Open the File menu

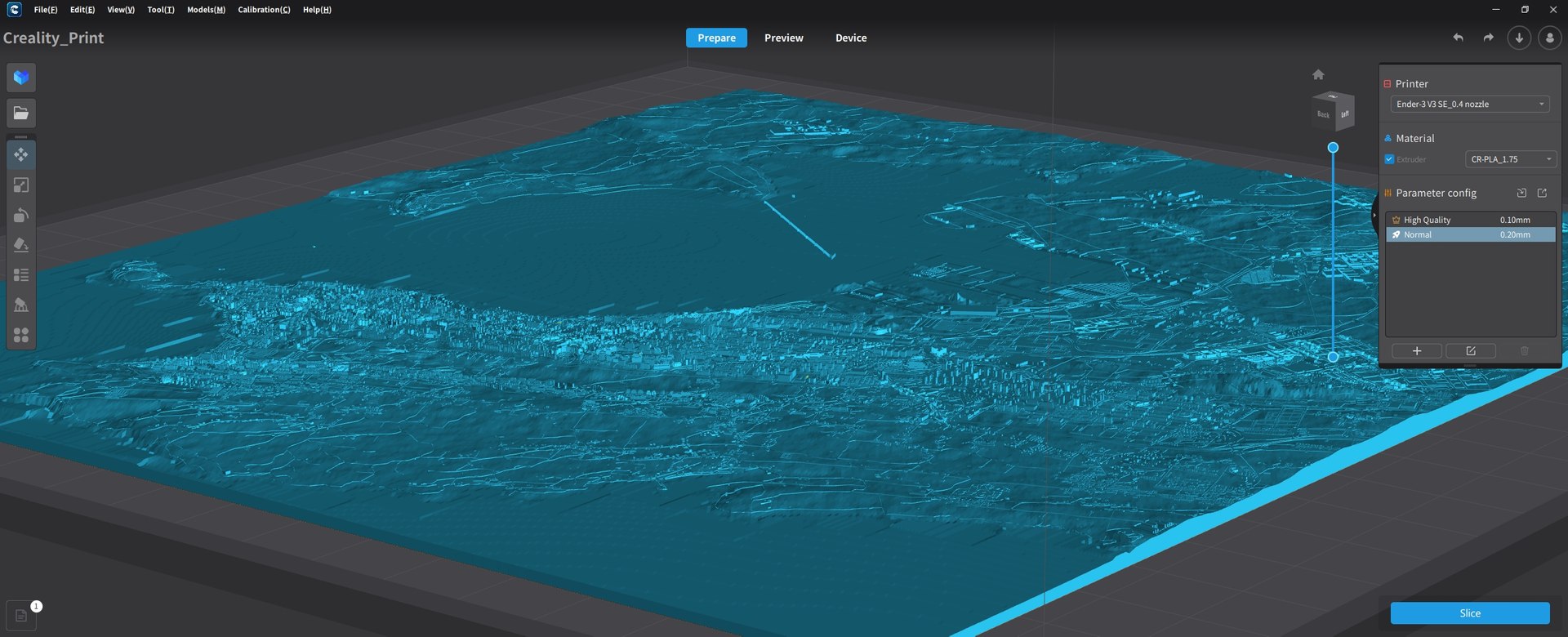tap(46, 10)
